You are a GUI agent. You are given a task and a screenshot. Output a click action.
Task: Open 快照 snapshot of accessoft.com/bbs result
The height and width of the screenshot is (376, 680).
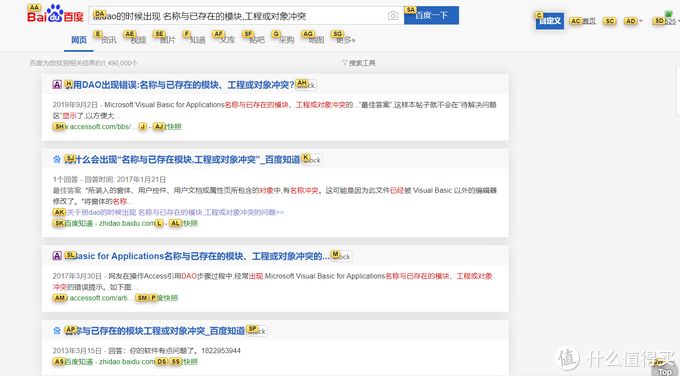point(173,127)
